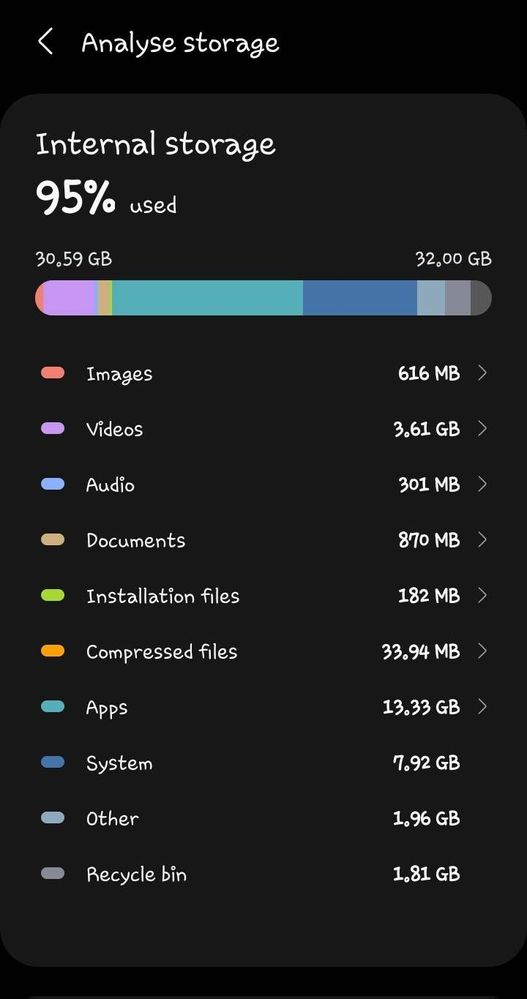
Task: Expand Images using its chevron arrow
Action: pos(482,373)
